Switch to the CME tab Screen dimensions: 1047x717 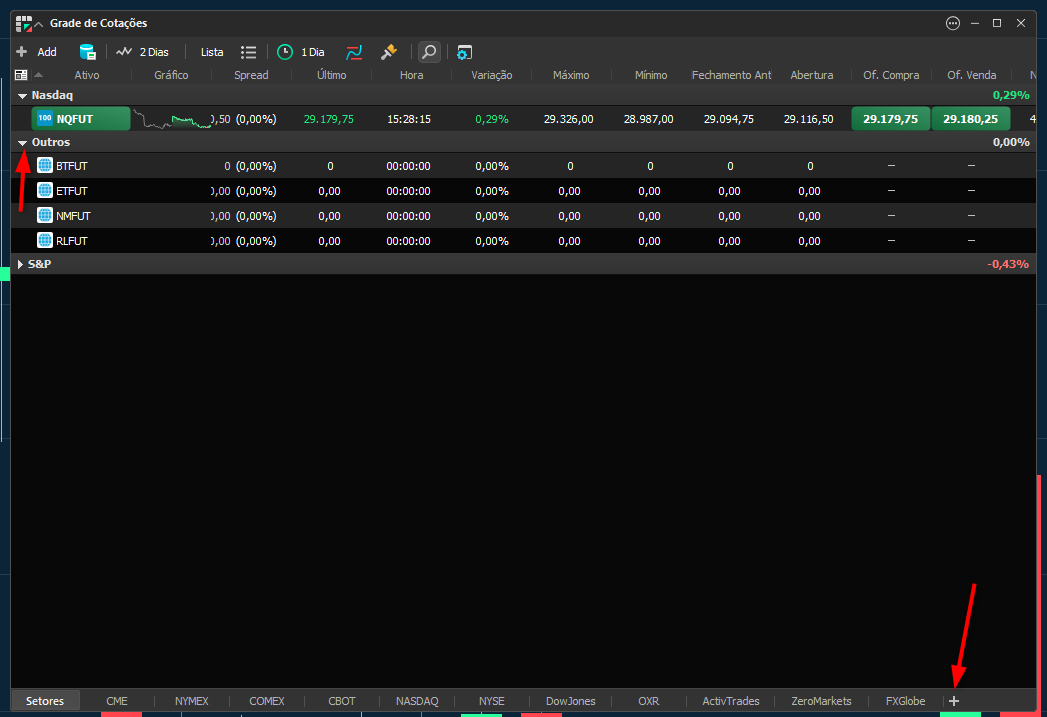(117, 701)
